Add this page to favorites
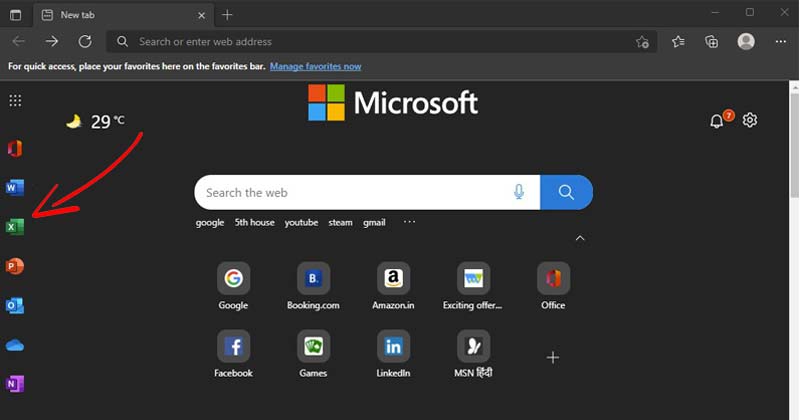The width and height of the screenshot is (800, 420). [x=642, y=42]
